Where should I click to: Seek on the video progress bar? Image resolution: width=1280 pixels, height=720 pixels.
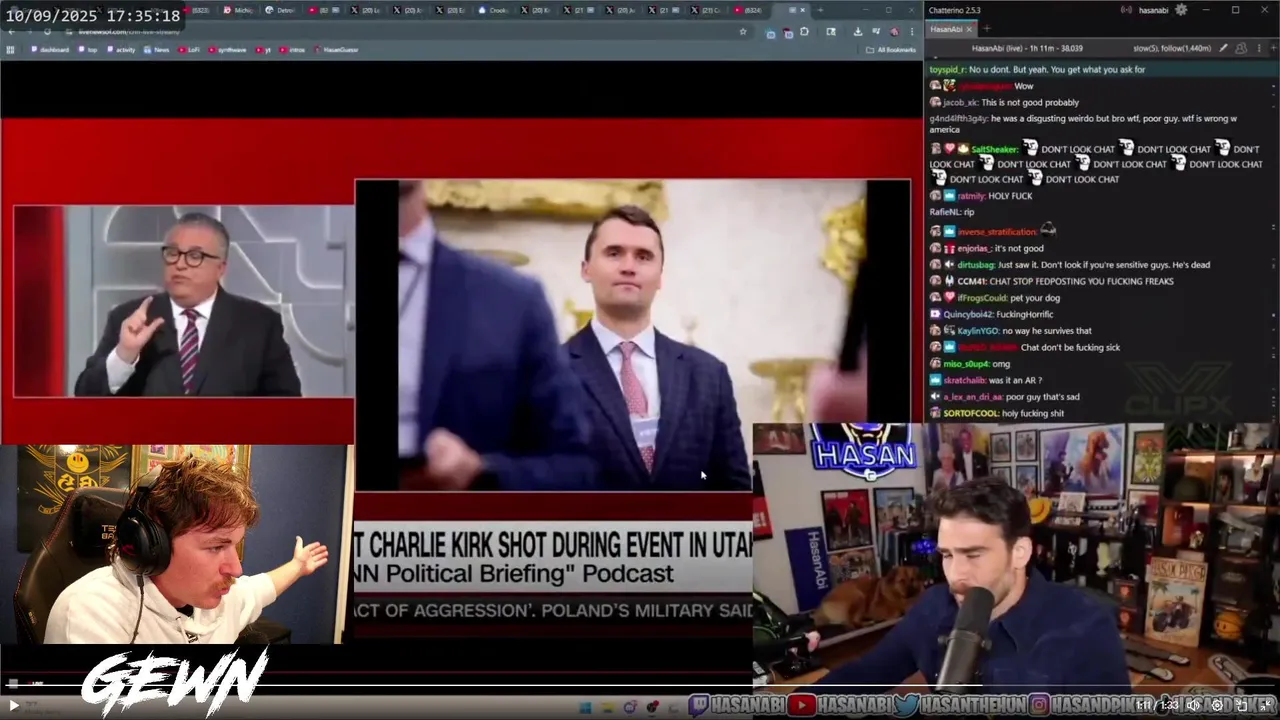640,685
